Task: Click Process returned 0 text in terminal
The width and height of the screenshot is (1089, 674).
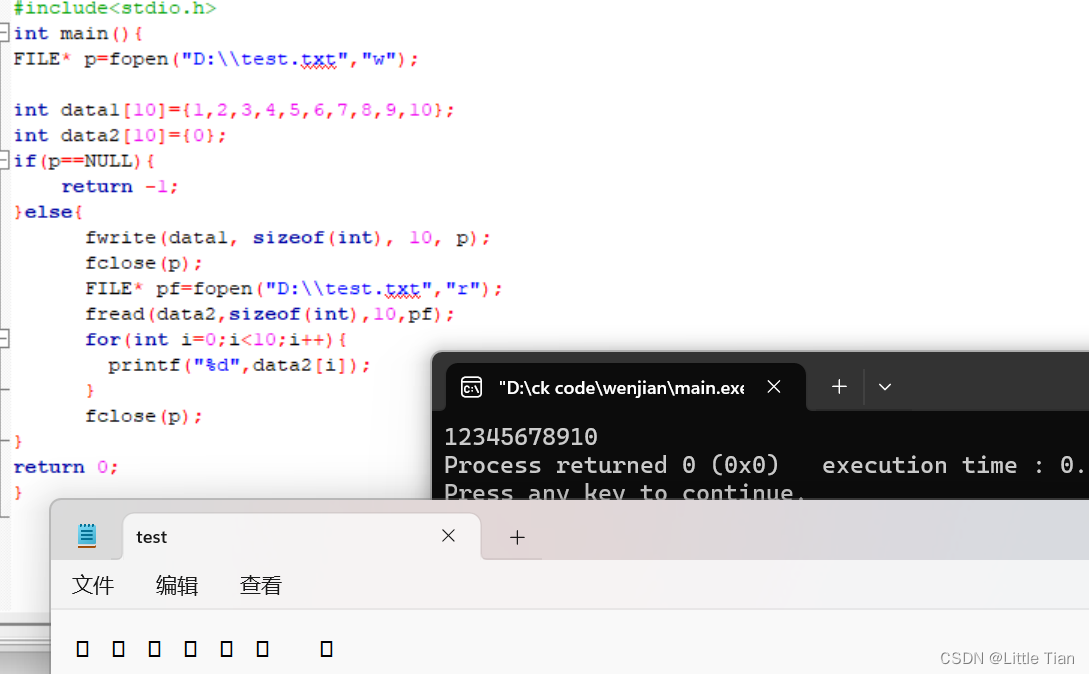Action: (611, 465)
